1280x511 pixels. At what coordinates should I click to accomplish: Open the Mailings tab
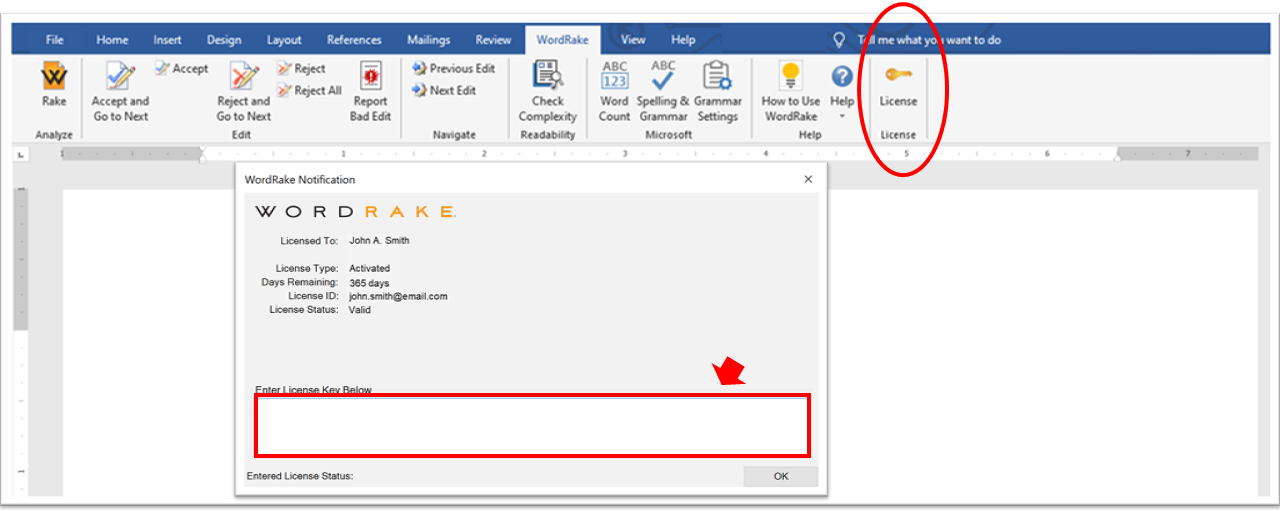(x=428, y=40)
